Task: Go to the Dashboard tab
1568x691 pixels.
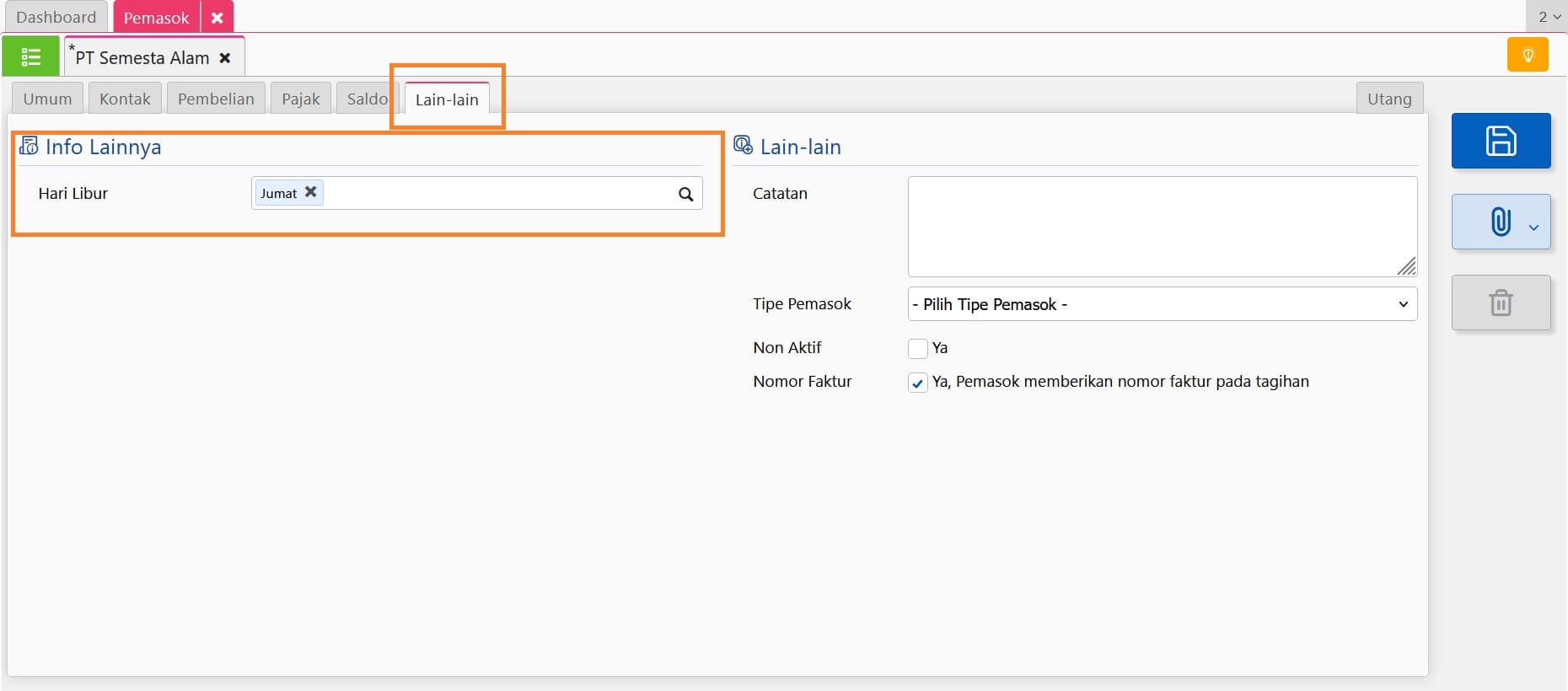Action: [x=56, y=17]
